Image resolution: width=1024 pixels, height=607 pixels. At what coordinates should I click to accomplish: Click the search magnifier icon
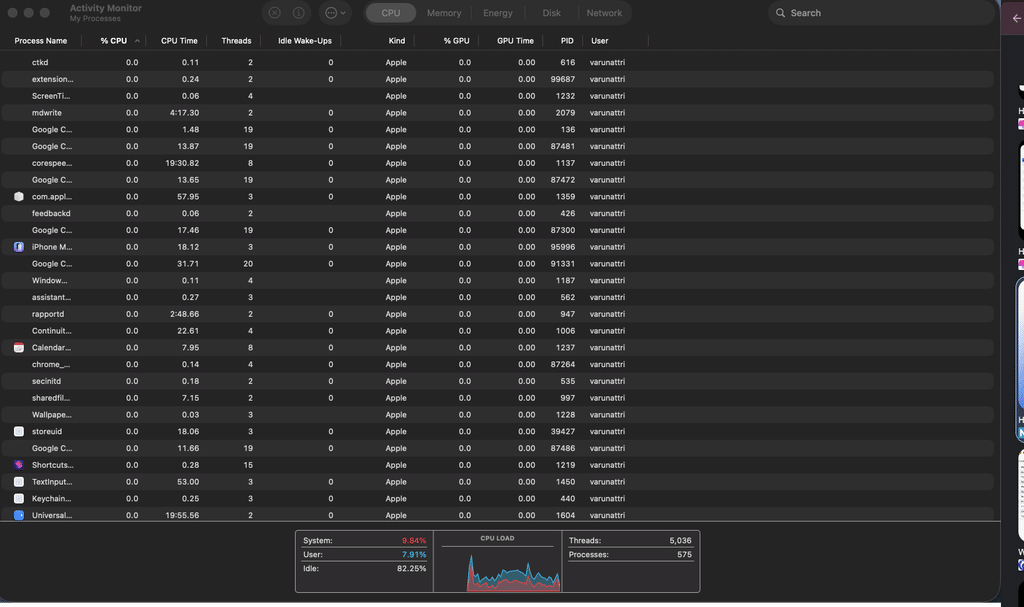click(x=780, y=13)
